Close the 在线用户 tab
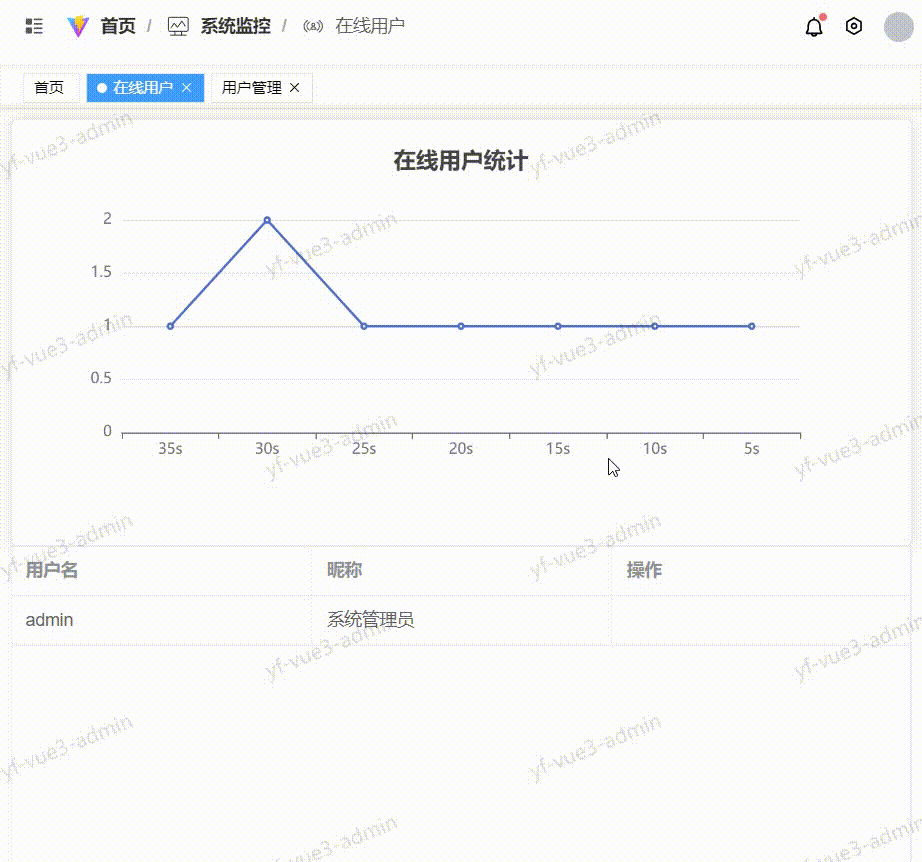 (186, 88)
